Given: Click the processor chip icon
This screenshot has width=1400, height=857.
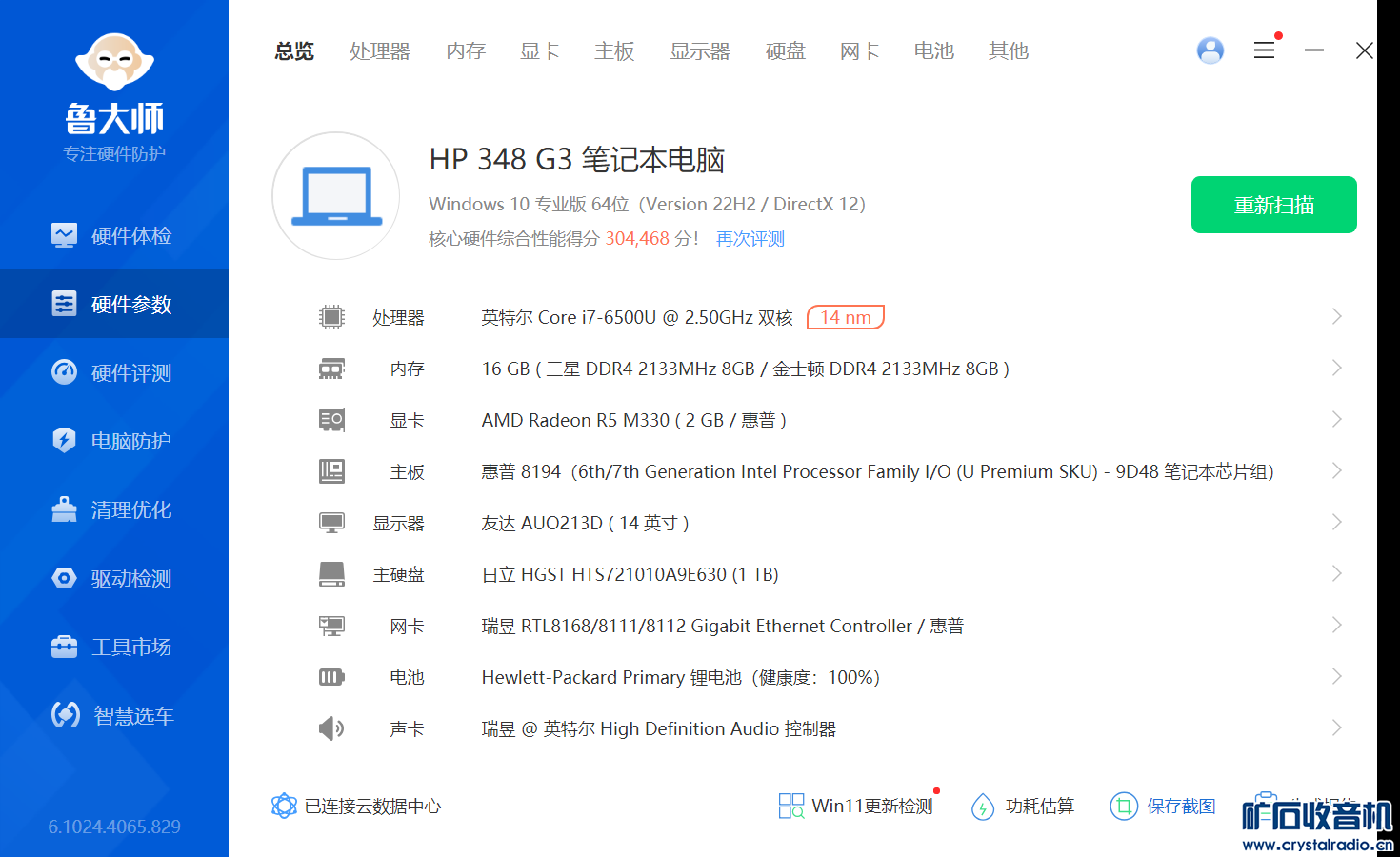Looking at the screenshot, I should (x=331, y=317).
